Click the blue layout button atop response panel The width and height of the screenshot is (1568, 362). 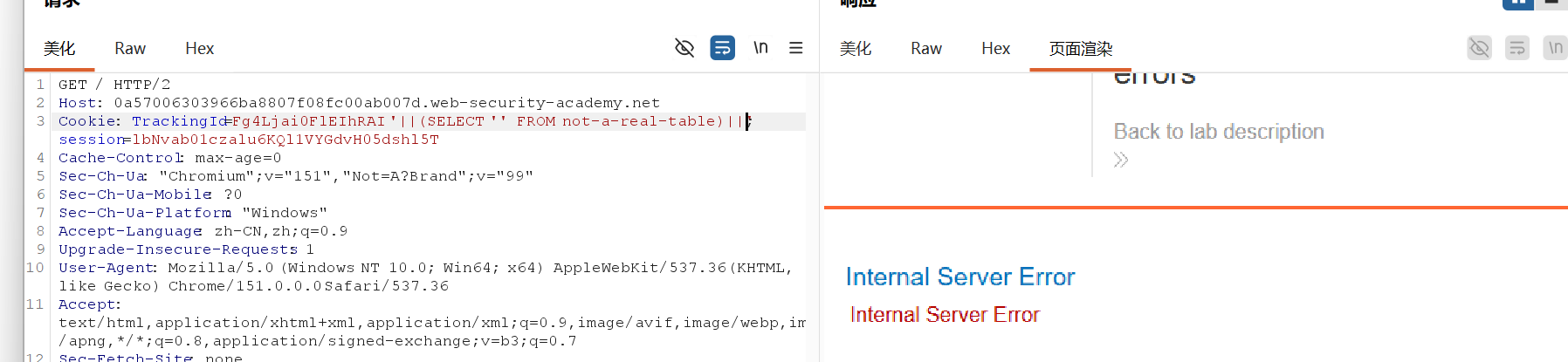click(1518, 3)
